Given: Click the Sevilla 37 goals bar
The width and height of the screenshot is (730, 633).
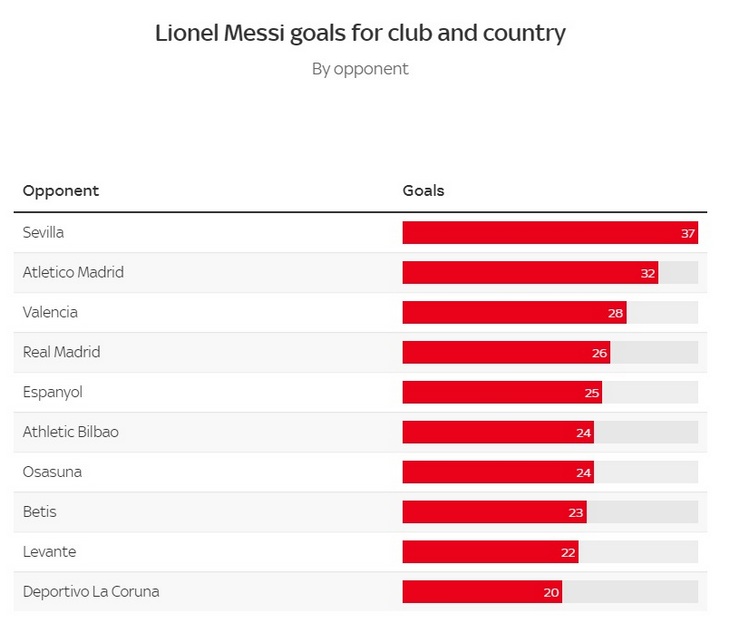Looking at the screenshot, I should point(549,233).
